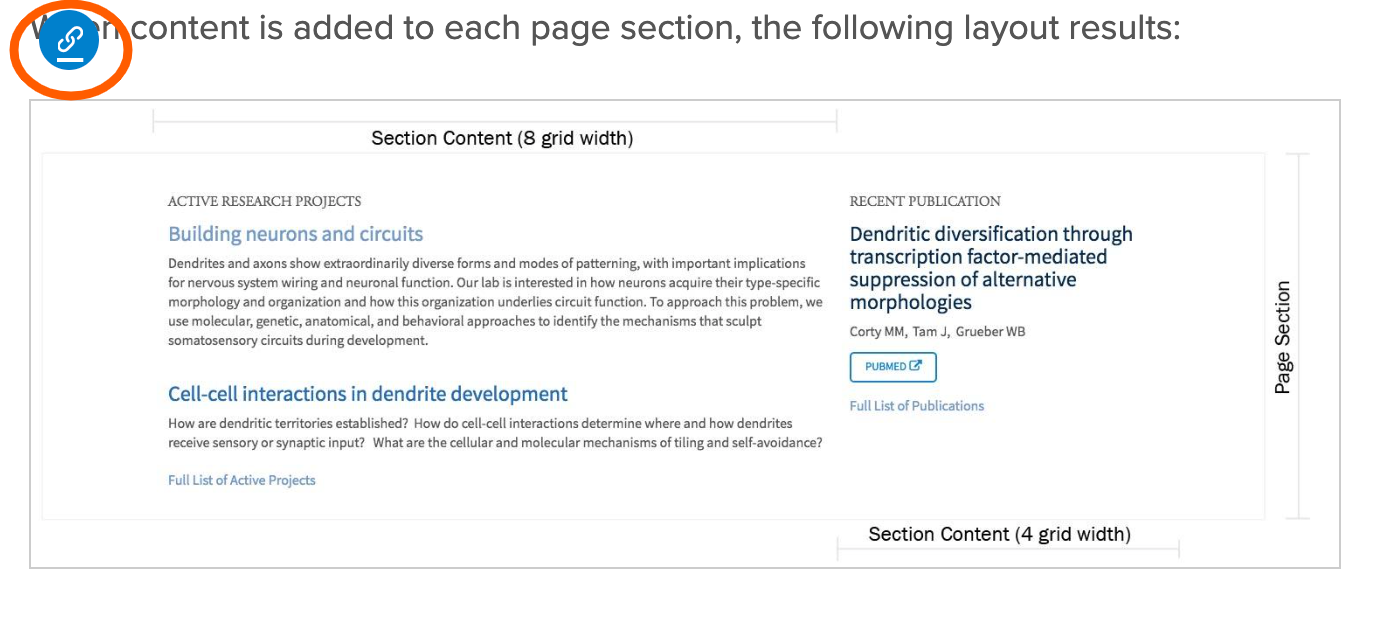Open the Building neurons and circuits link
This screenshot has width=1377, height=629.
[295, 234]
